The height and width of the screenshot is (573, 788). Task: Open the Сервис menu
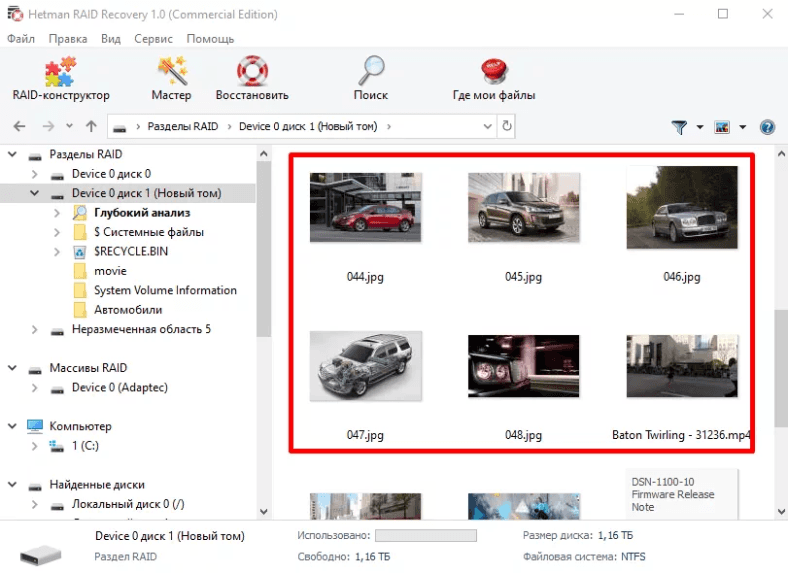click(152, 39)
